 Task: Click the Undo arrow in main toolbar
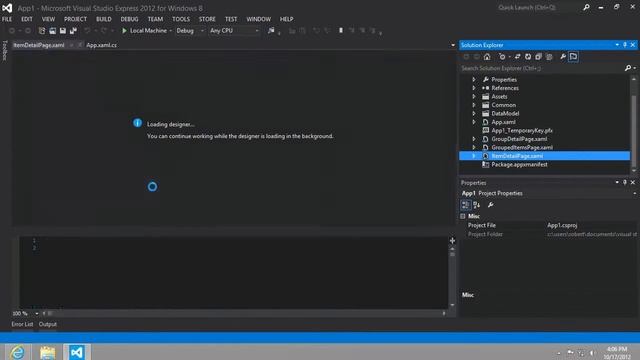click(x=87, y=31)
